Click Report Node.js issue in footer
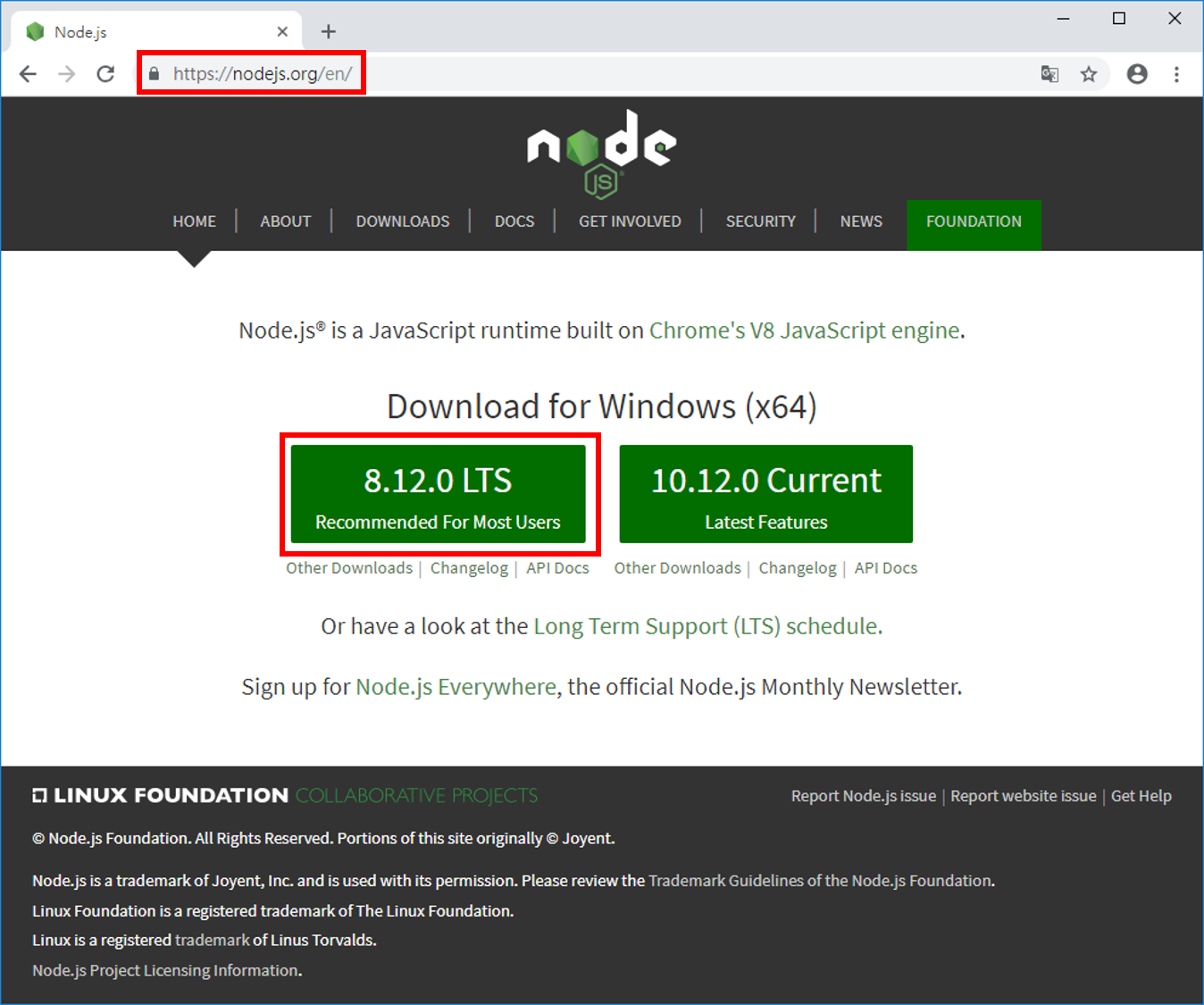The width and height of the screenshot is (1204, 1005). click(x=864, y=796)
